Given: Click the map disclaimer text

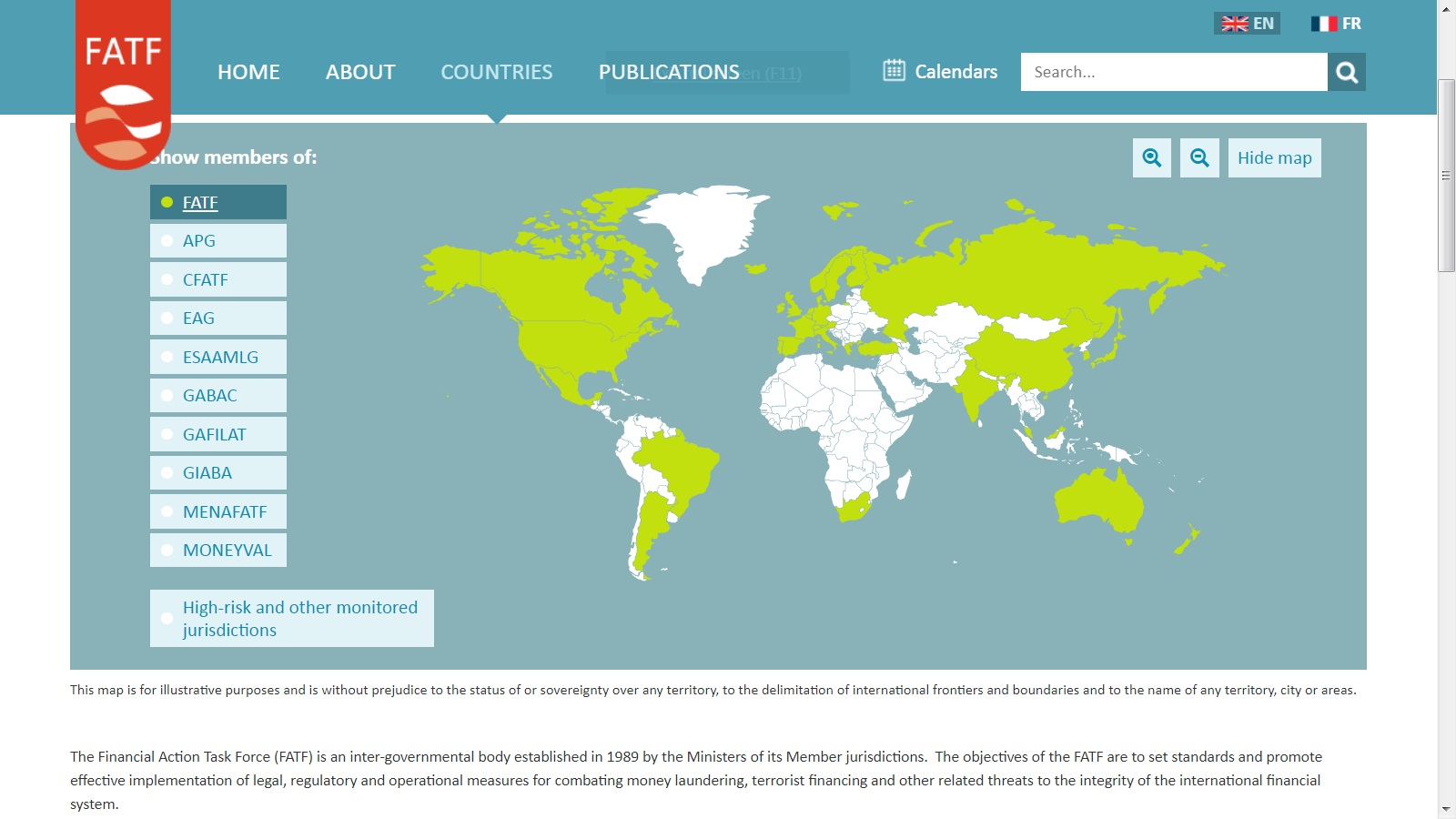Looking at the screenshot, I should (713, 690).
